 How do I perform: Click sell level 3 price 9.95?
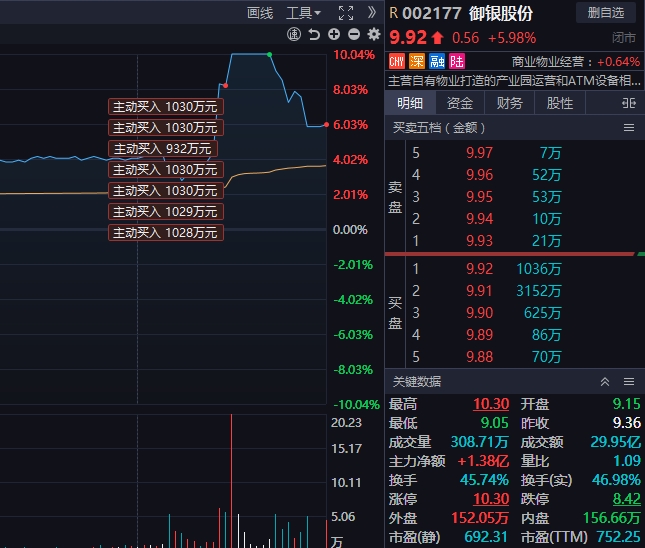coord(479,197)
